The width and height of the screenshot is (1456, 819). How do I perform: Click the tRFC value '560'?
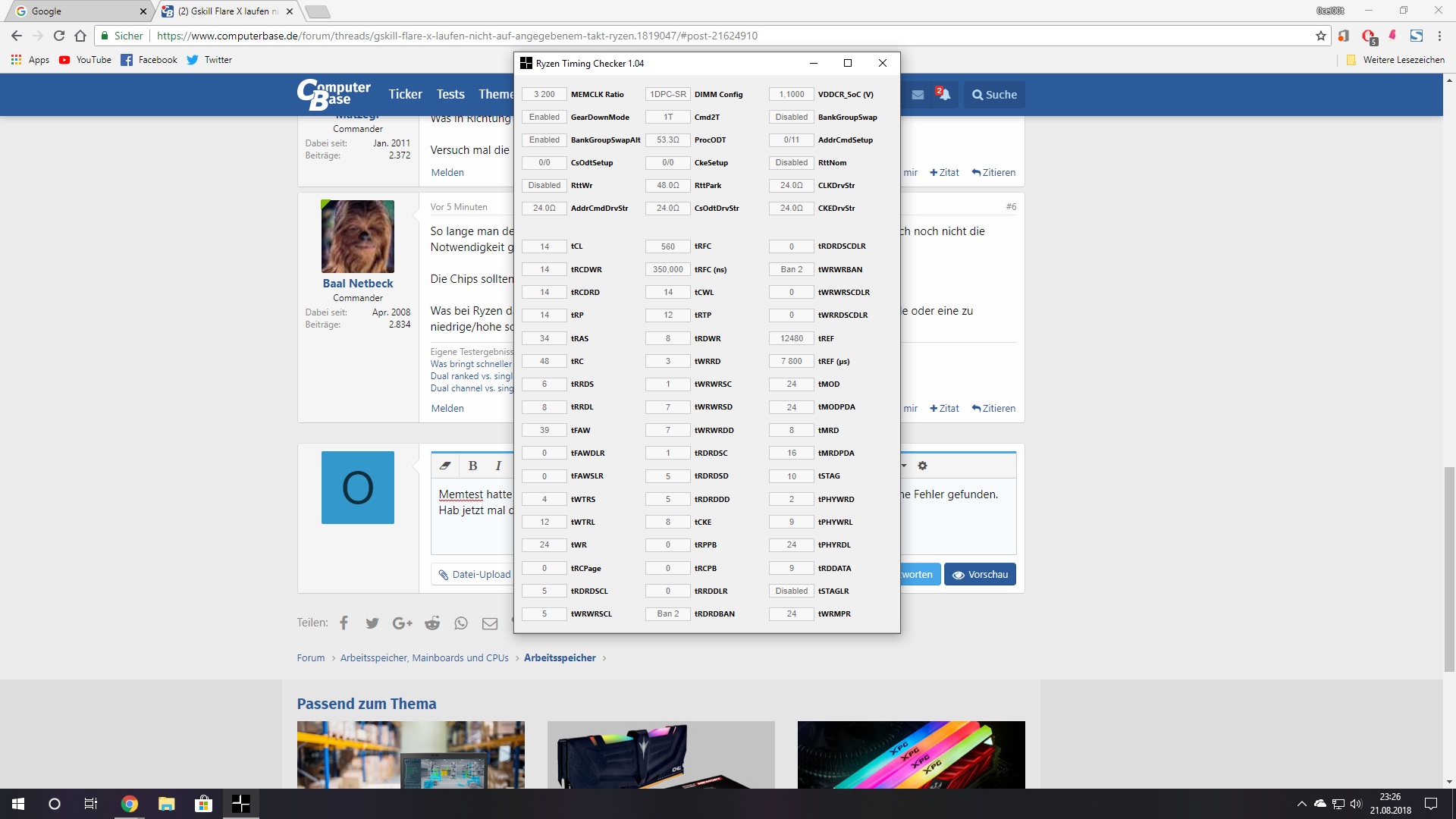click(668, 246)
